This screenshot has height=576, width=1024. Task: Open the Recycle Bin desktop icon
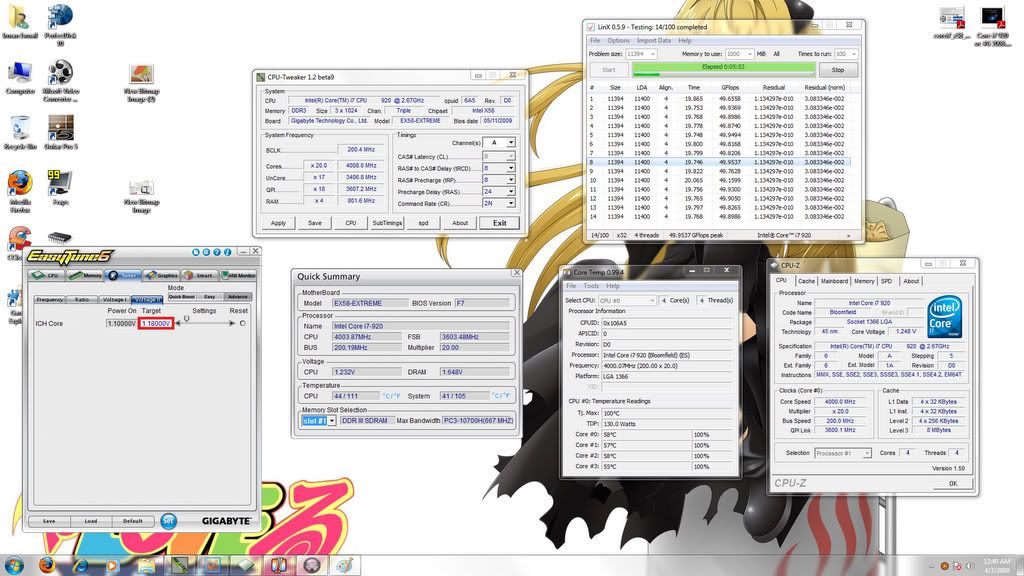point(19,129)
